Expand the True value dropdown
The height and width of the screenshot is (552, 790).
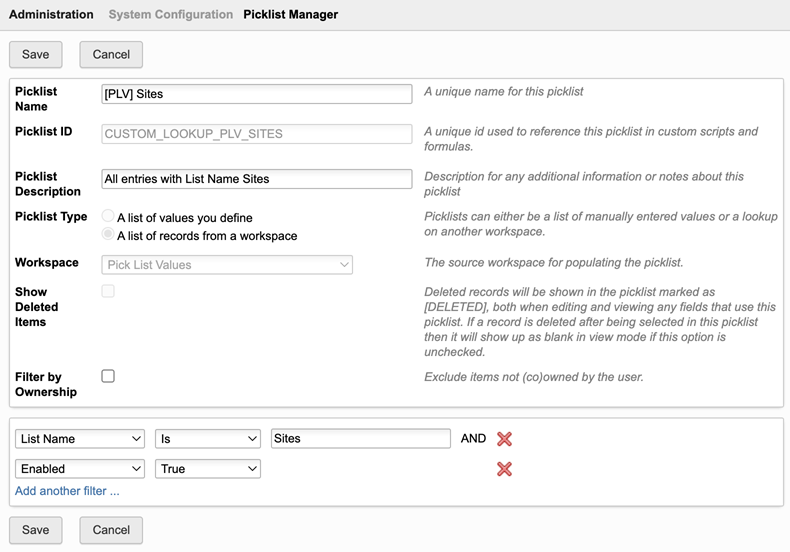(208, 469)
